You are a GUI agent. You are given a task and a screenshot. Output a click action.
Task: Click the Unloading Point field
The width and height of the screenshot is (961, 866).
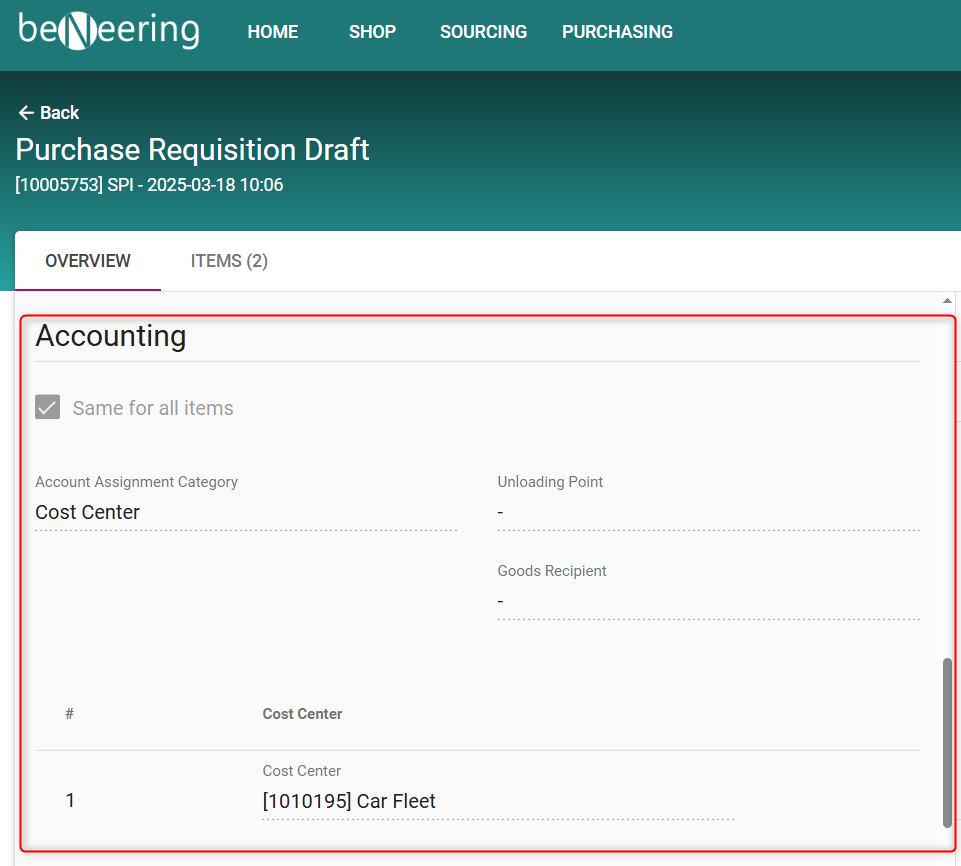click(x=707, y=512)
